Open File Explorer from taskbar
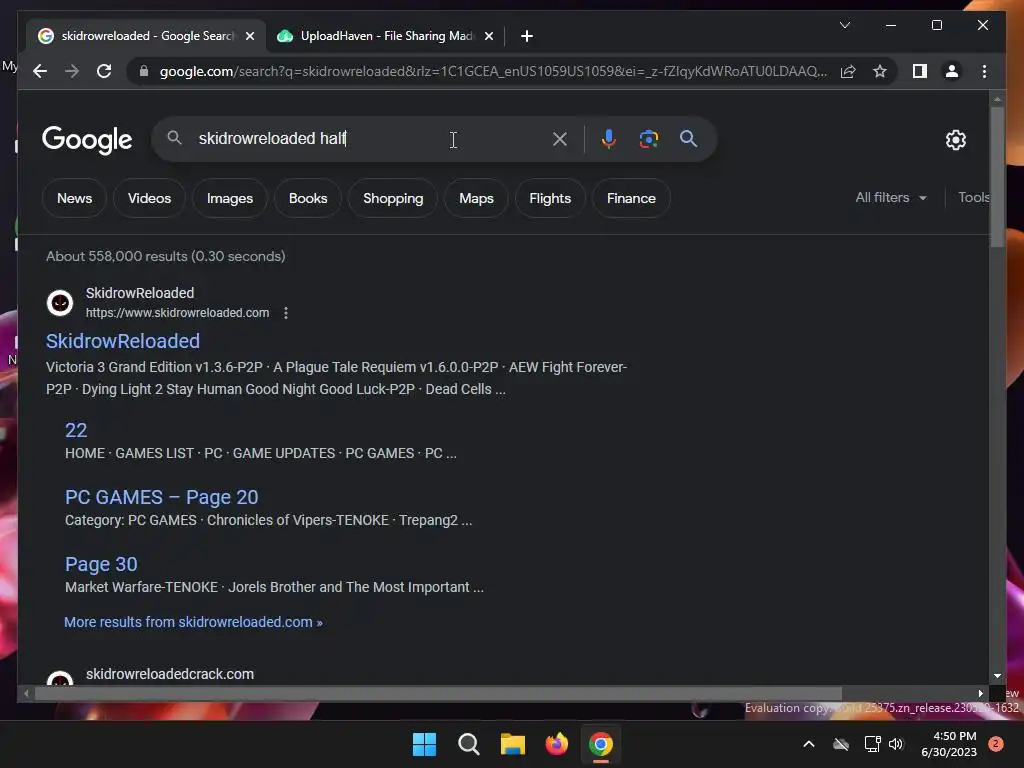Screen dimensions: 1024x768 (x=513, y=744)
